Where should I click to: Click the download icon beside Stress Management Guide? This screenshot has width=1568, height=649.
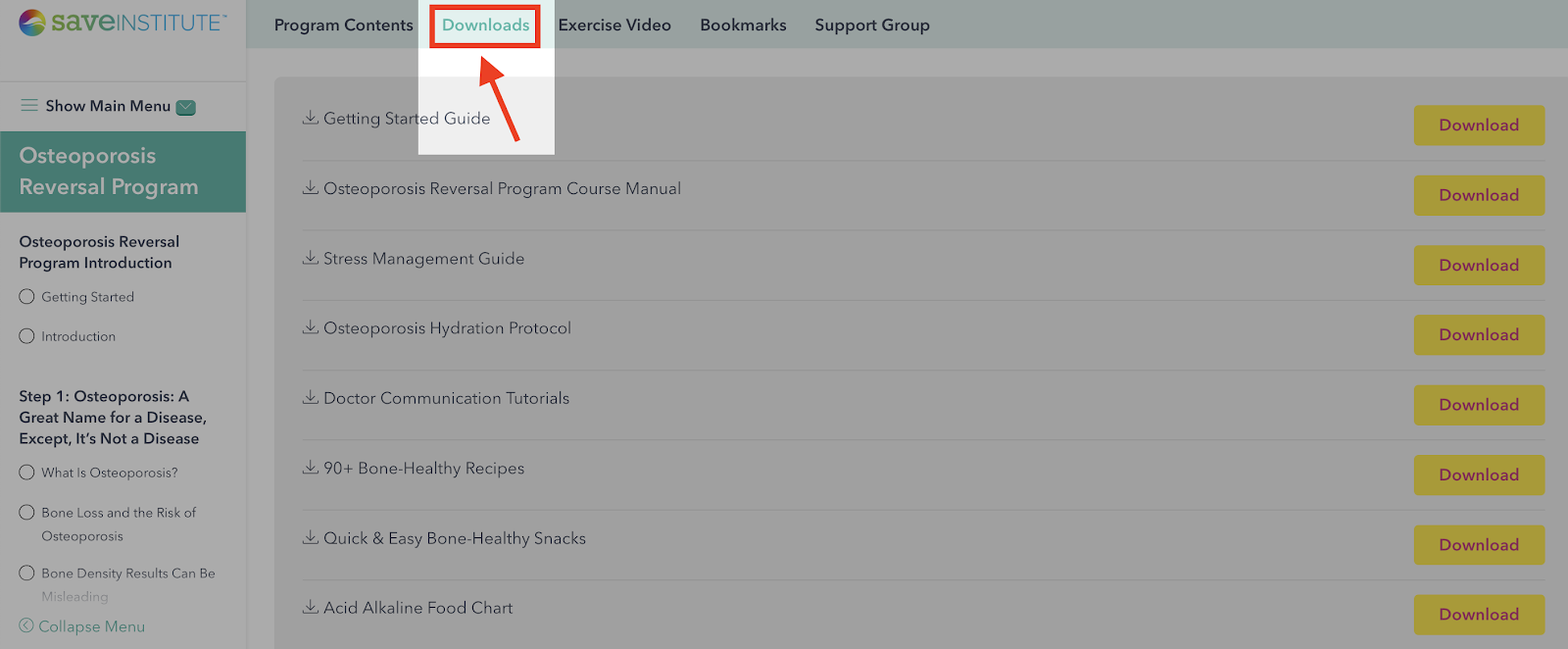coord(310,257)
